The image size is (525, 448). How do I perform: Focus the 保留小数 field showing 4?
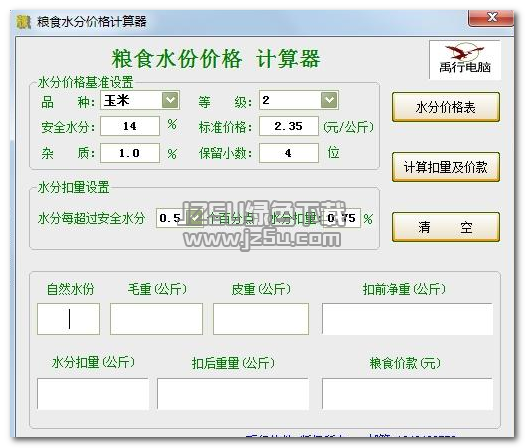click(x=289, y=153)
